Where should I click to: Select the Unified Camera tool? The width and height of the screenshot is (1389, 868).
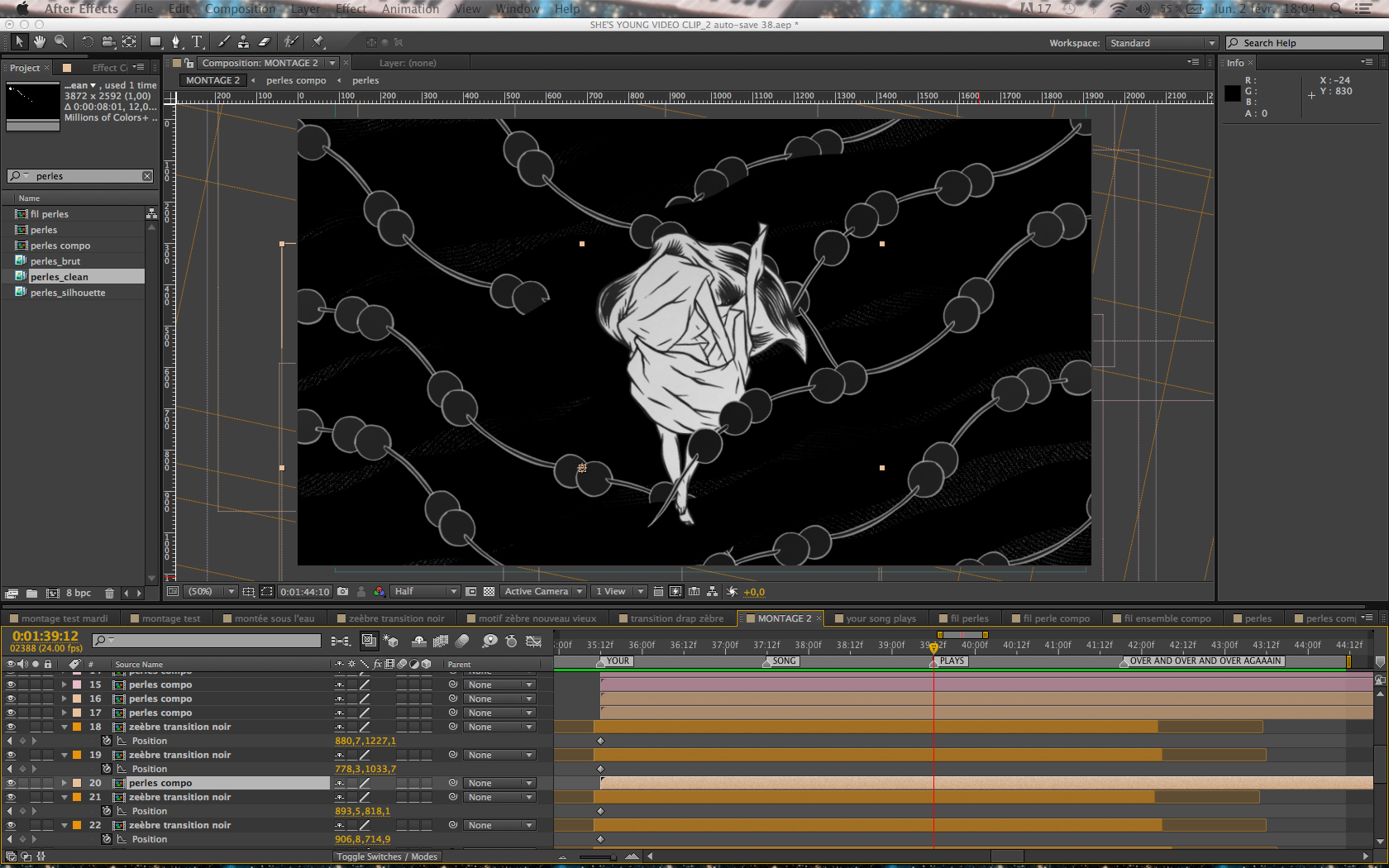[108, 41]
